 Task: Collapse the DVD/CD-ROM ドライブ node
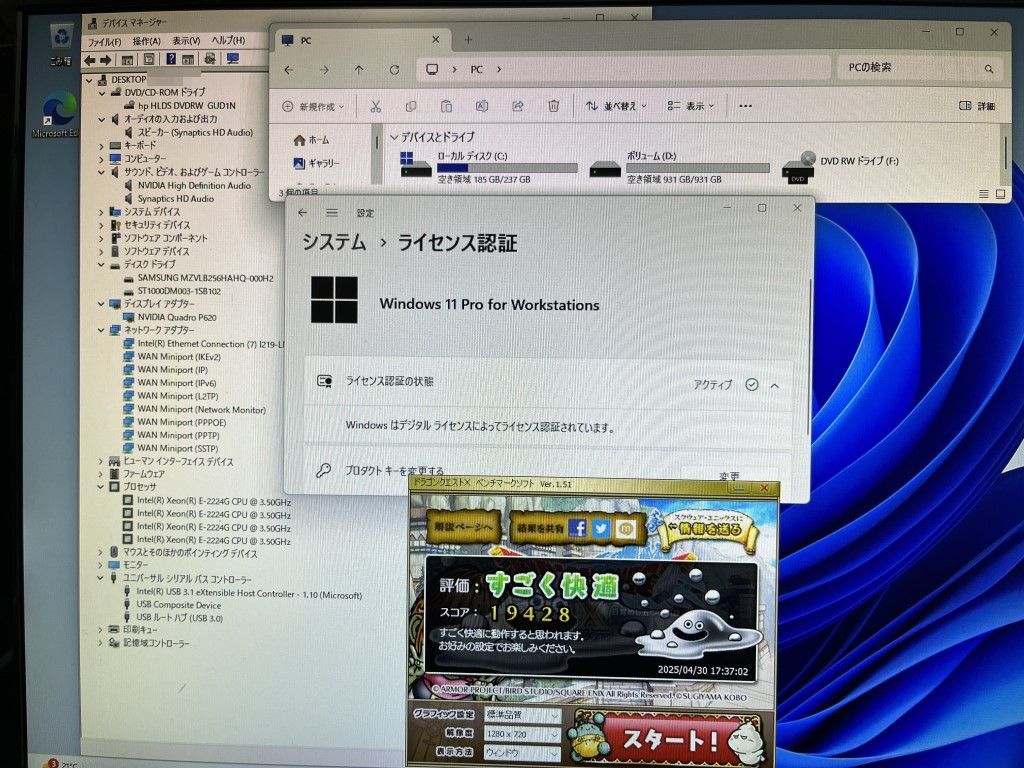102,93
